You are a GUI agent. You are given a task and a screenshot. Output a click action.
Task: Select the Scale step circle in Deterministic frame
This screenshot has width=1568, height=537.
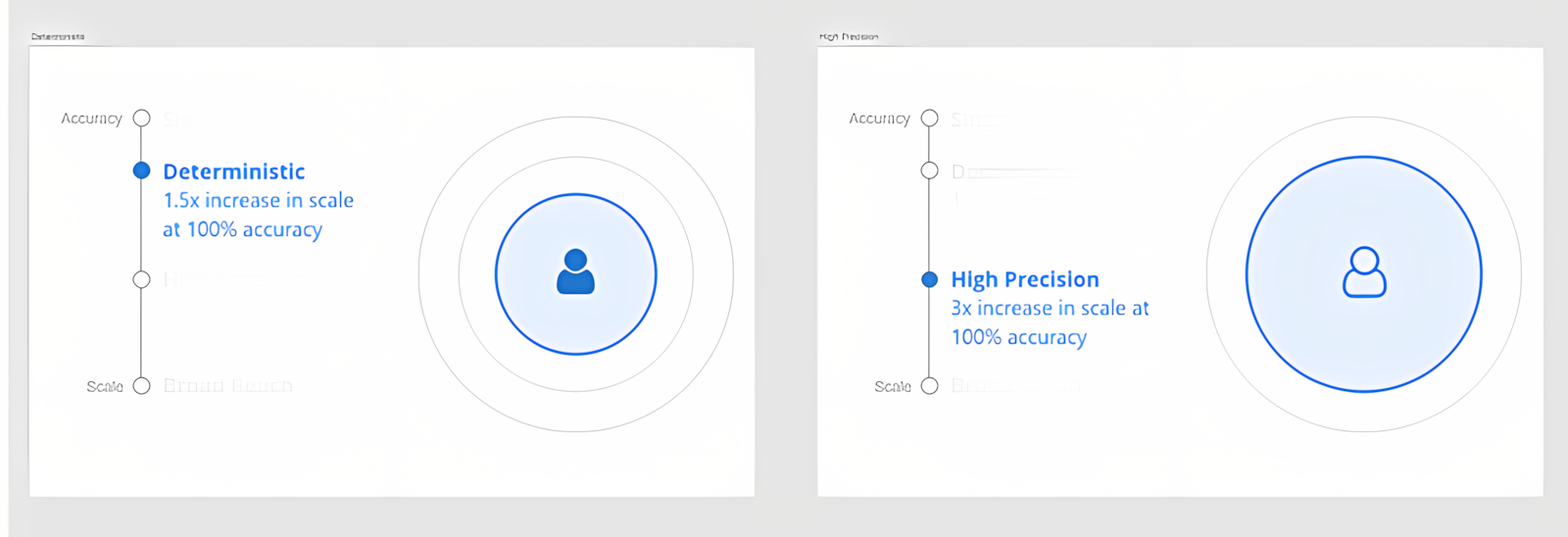click(142, 386)
